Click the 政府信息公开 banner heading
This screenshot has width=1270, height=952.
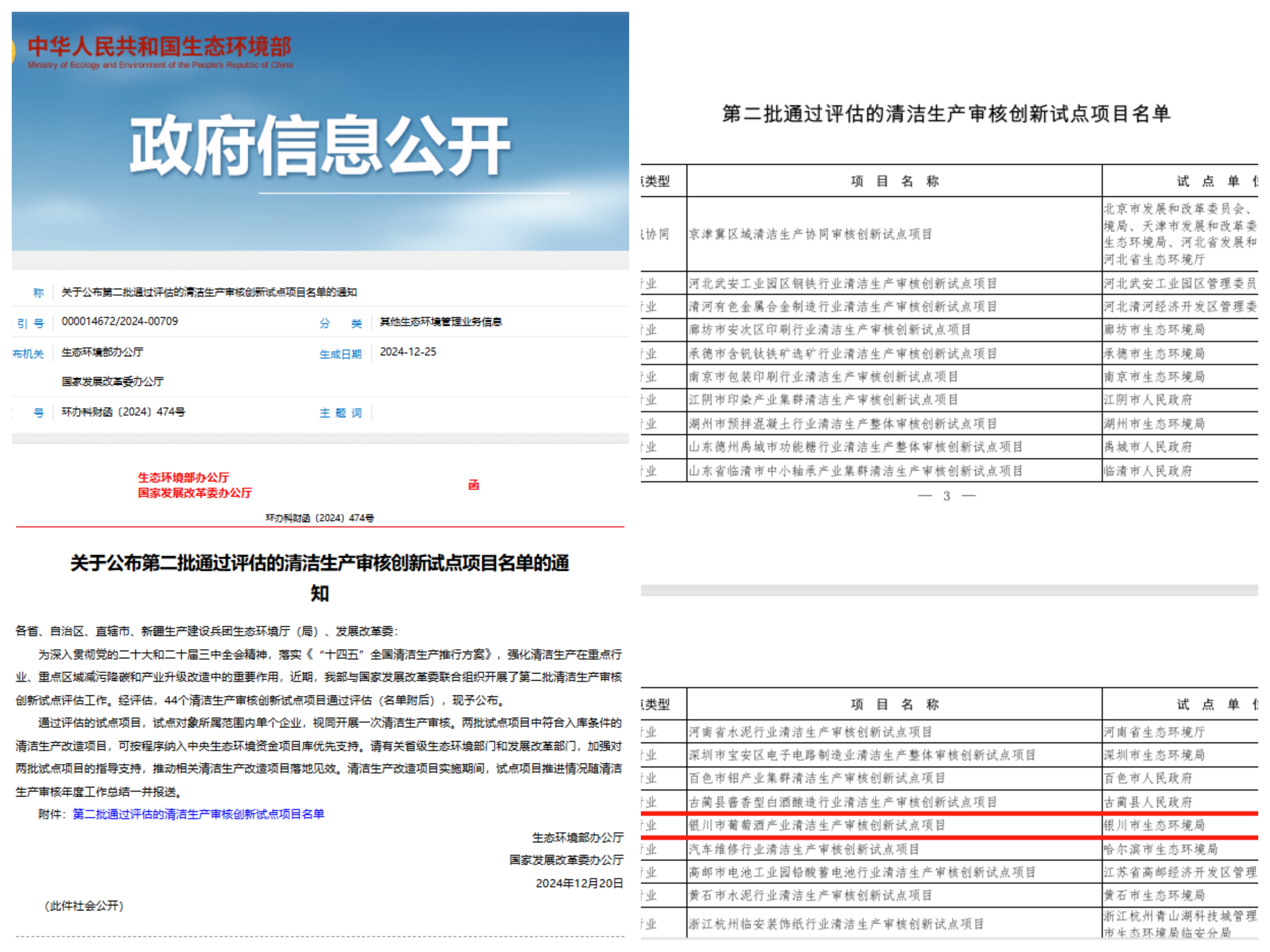tap(320, 145)
